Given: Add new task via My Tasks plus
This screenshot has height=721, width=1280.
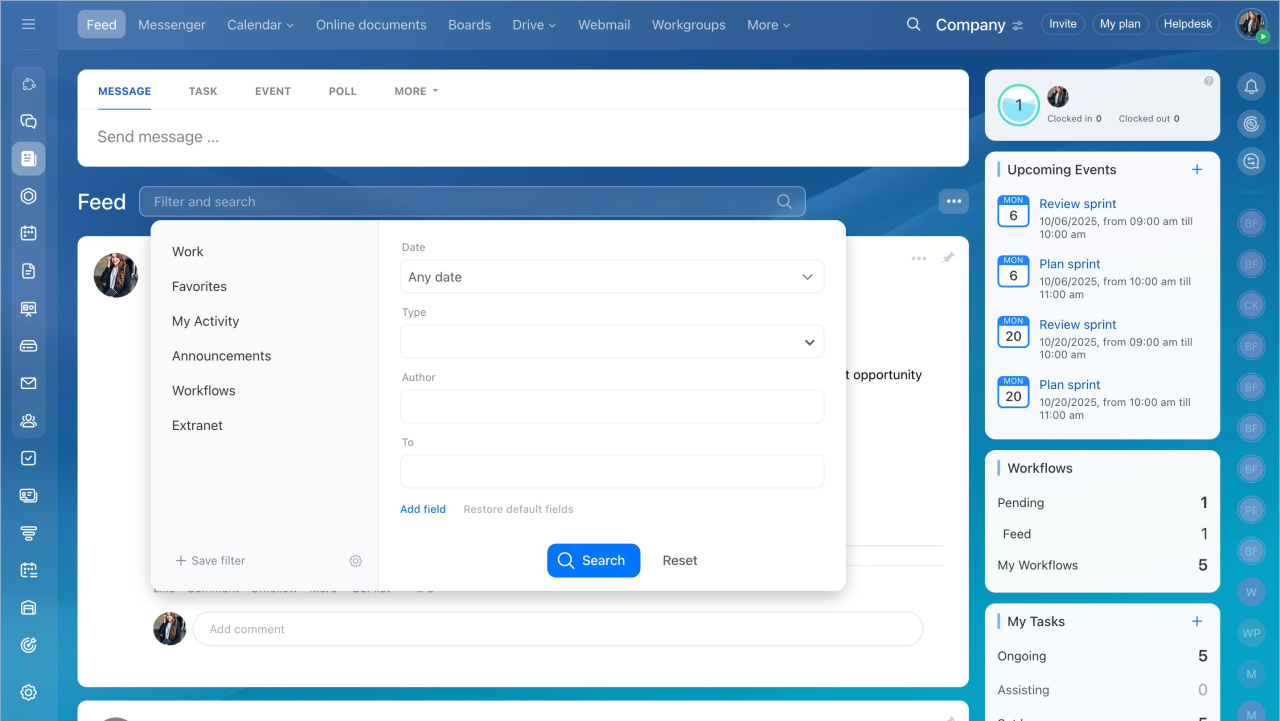Looking at the screenshot, I should (1197, 621).
